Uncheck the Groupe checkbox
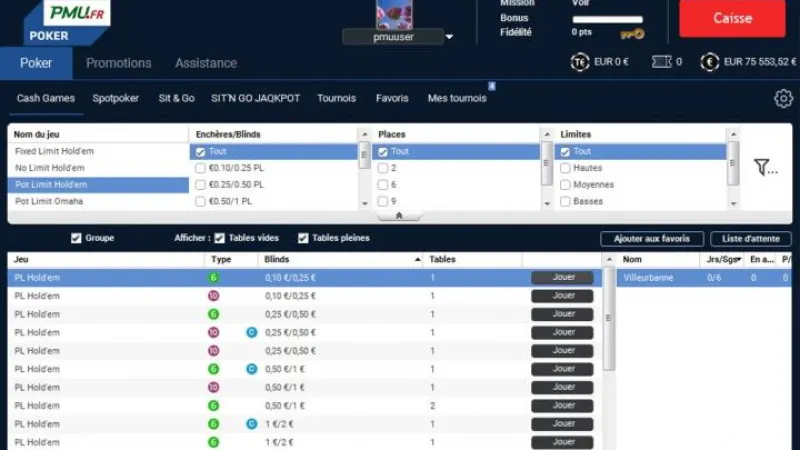800x450 pixels. (76, 238)
